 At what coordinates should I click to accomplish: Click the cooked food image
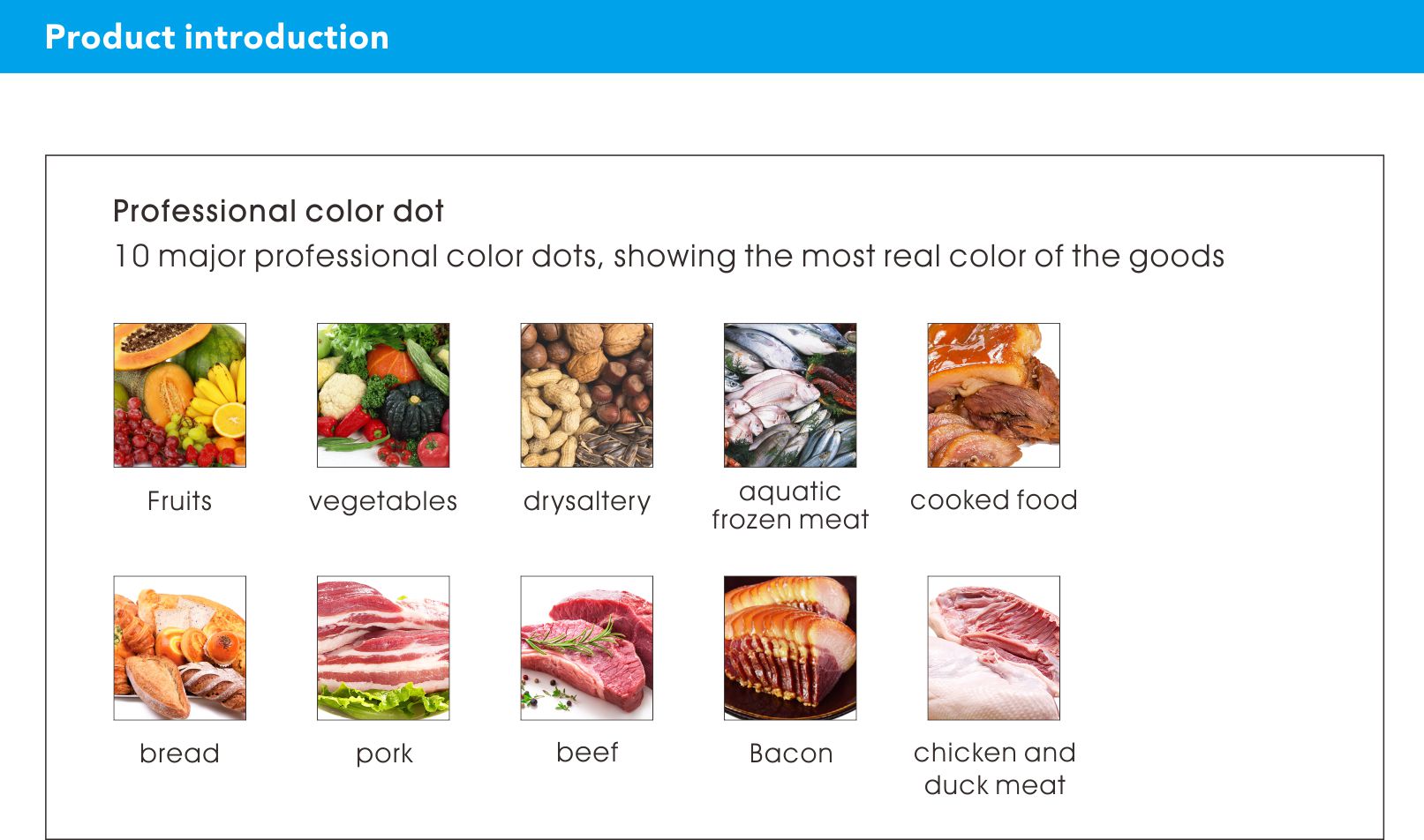994,395
